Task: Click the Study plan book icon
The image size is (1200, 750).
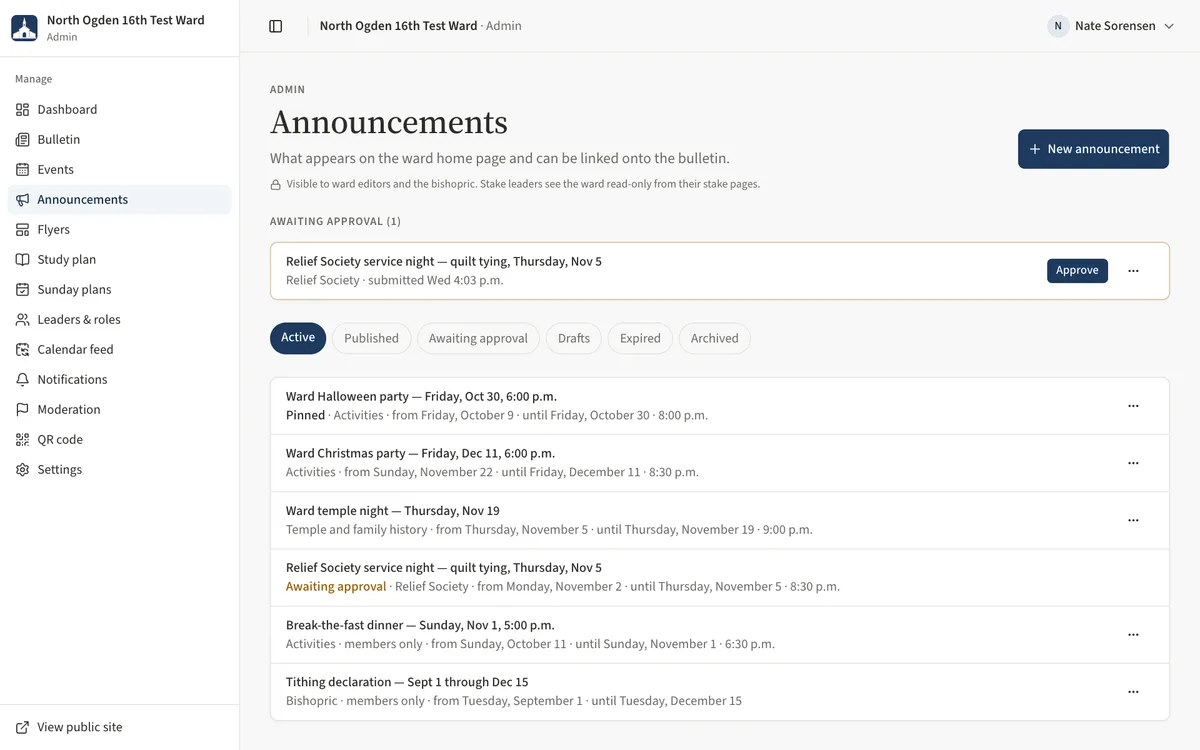Action: point(22,260)
